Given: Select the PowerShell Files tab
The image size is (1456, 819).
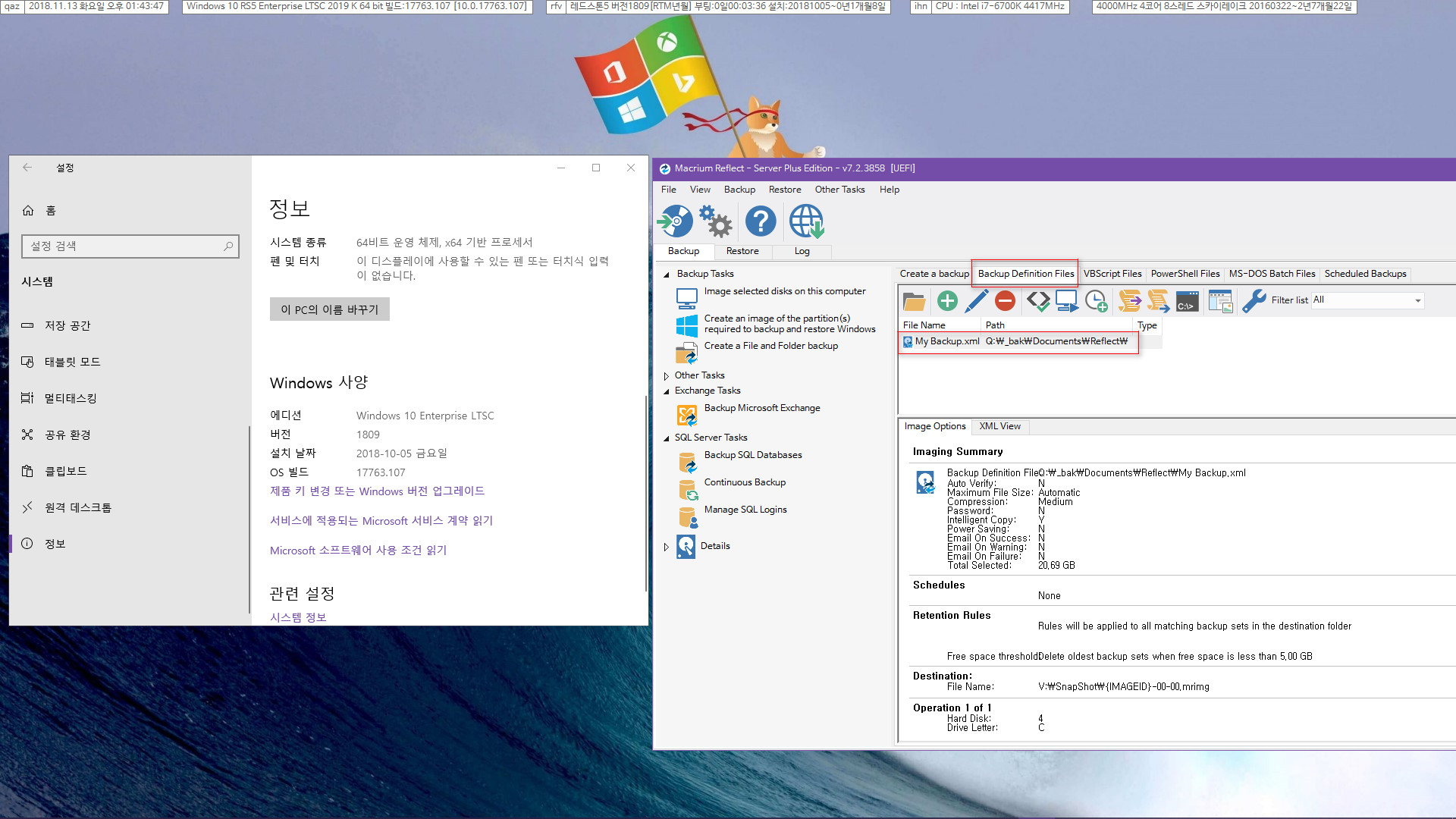Looking at the screenshot, I should click(1185, 274).
